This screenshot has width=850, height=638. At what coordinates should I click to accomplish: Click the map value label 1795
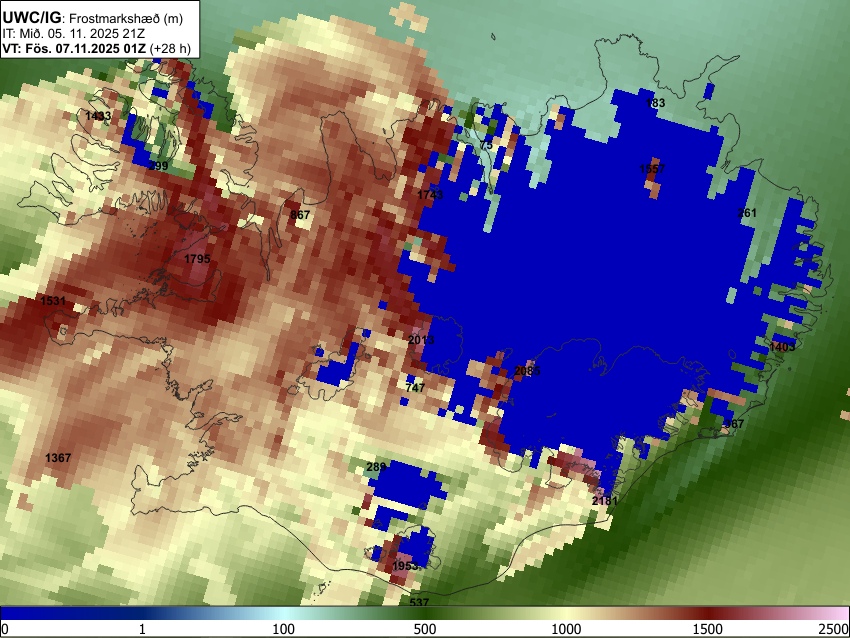[197, 259]
